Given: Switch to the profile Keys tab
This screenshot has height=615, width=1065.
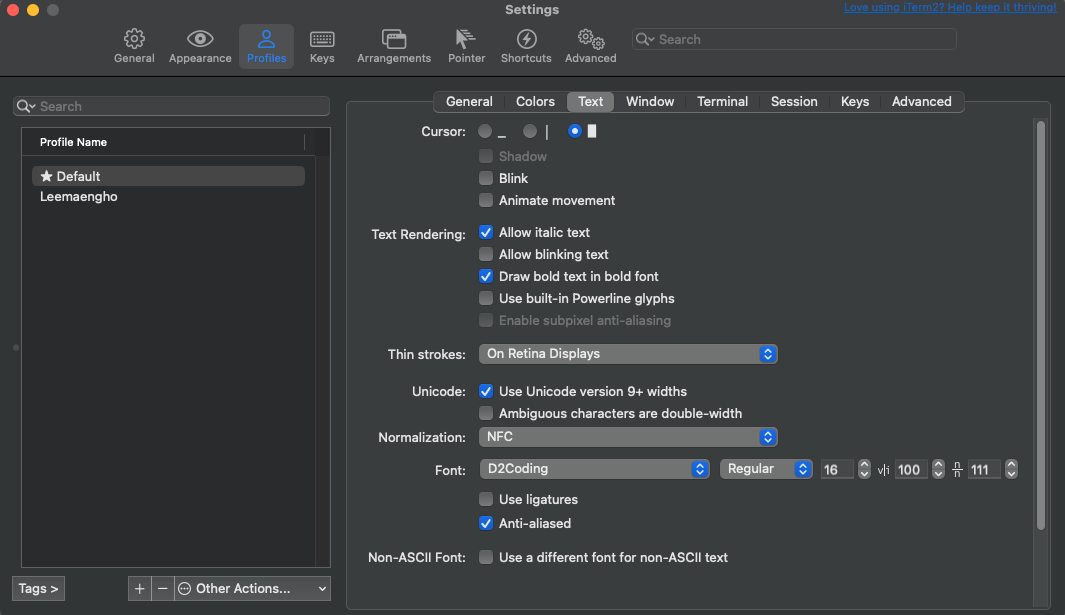Looking at the screenshot, I should [854, 101].
